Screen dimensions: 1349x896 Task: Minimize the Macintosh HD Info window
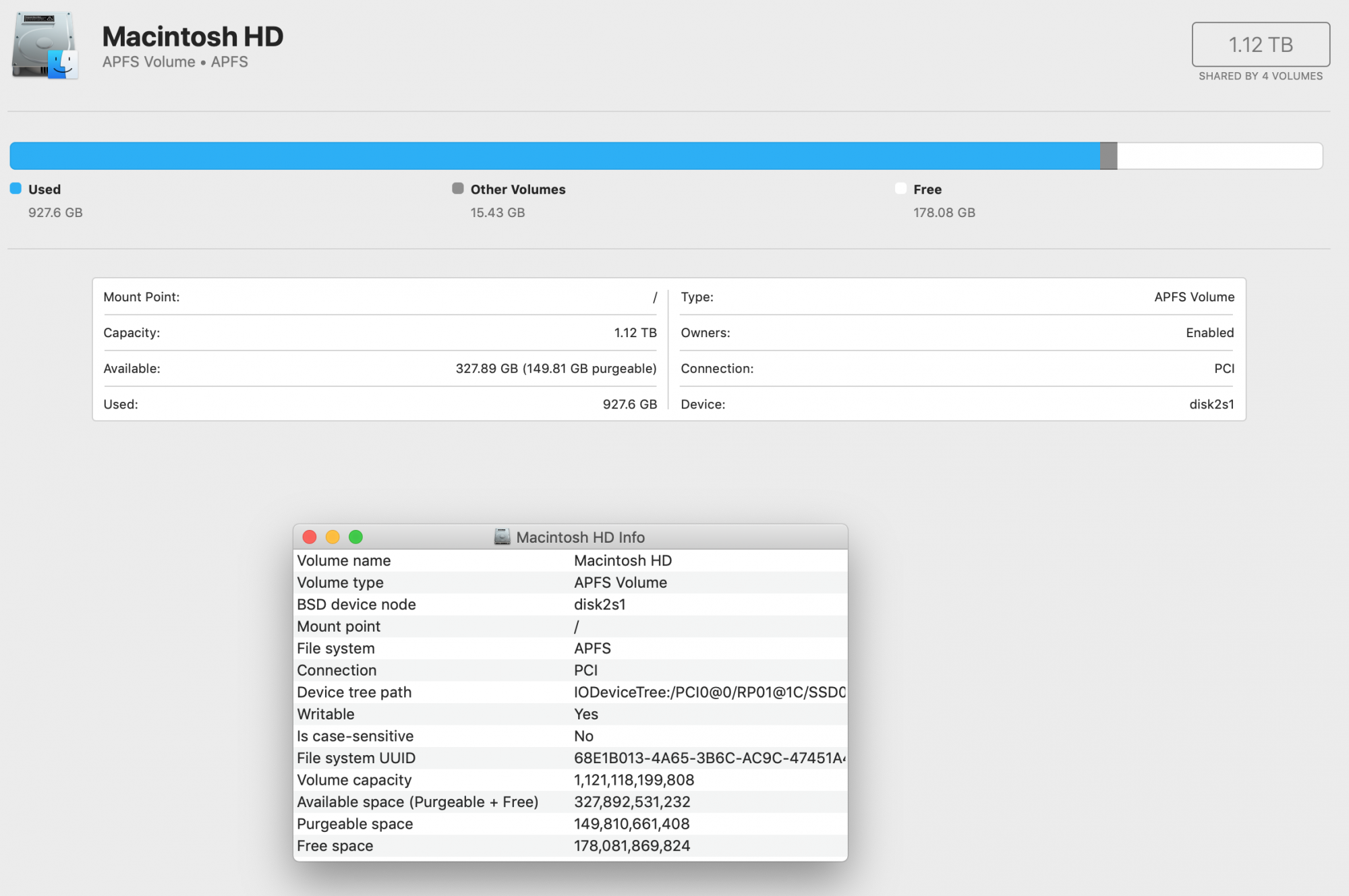point(333,537)
